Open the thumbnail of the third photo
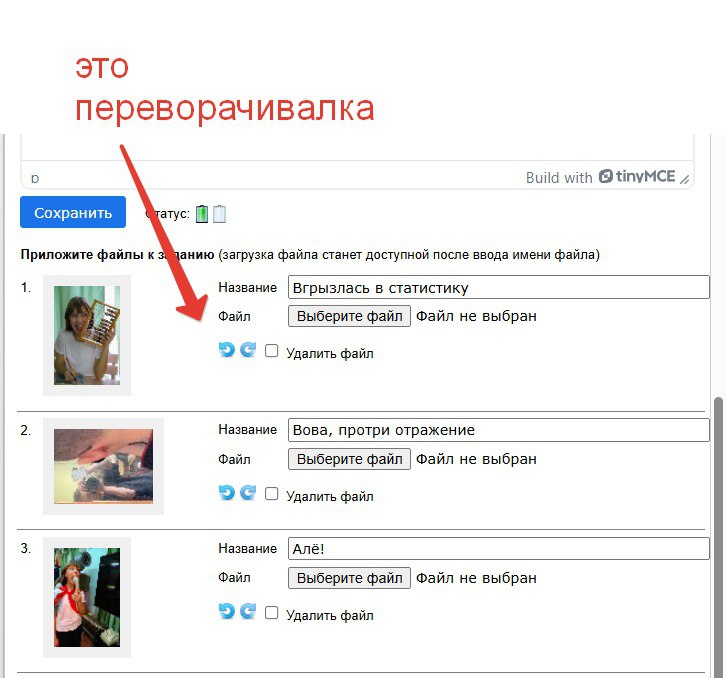 click(x=87, y=597)
